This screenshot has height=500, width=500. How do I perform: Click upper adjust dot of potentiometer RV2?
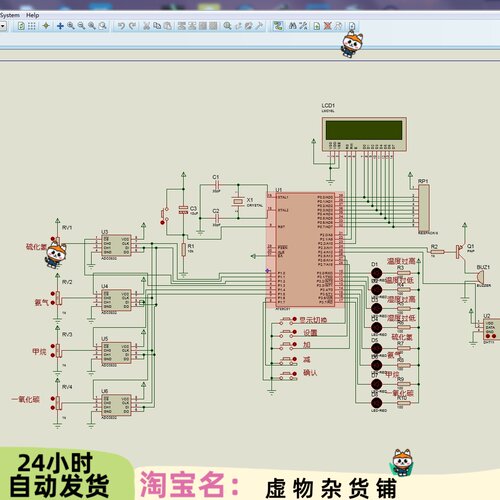pyautogui.click(x=53, y=294)
